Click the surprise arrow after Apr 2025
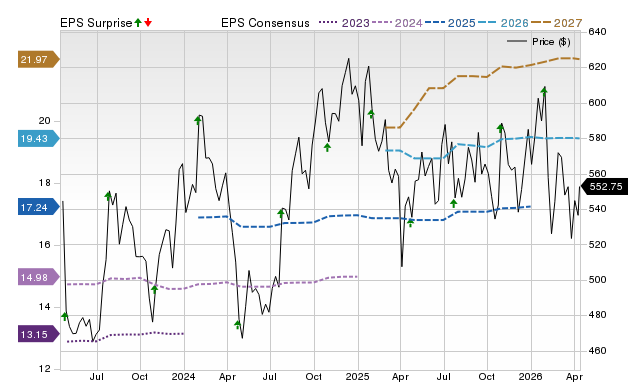The height and width of the screenshot is (382, 640). (411, 223)
